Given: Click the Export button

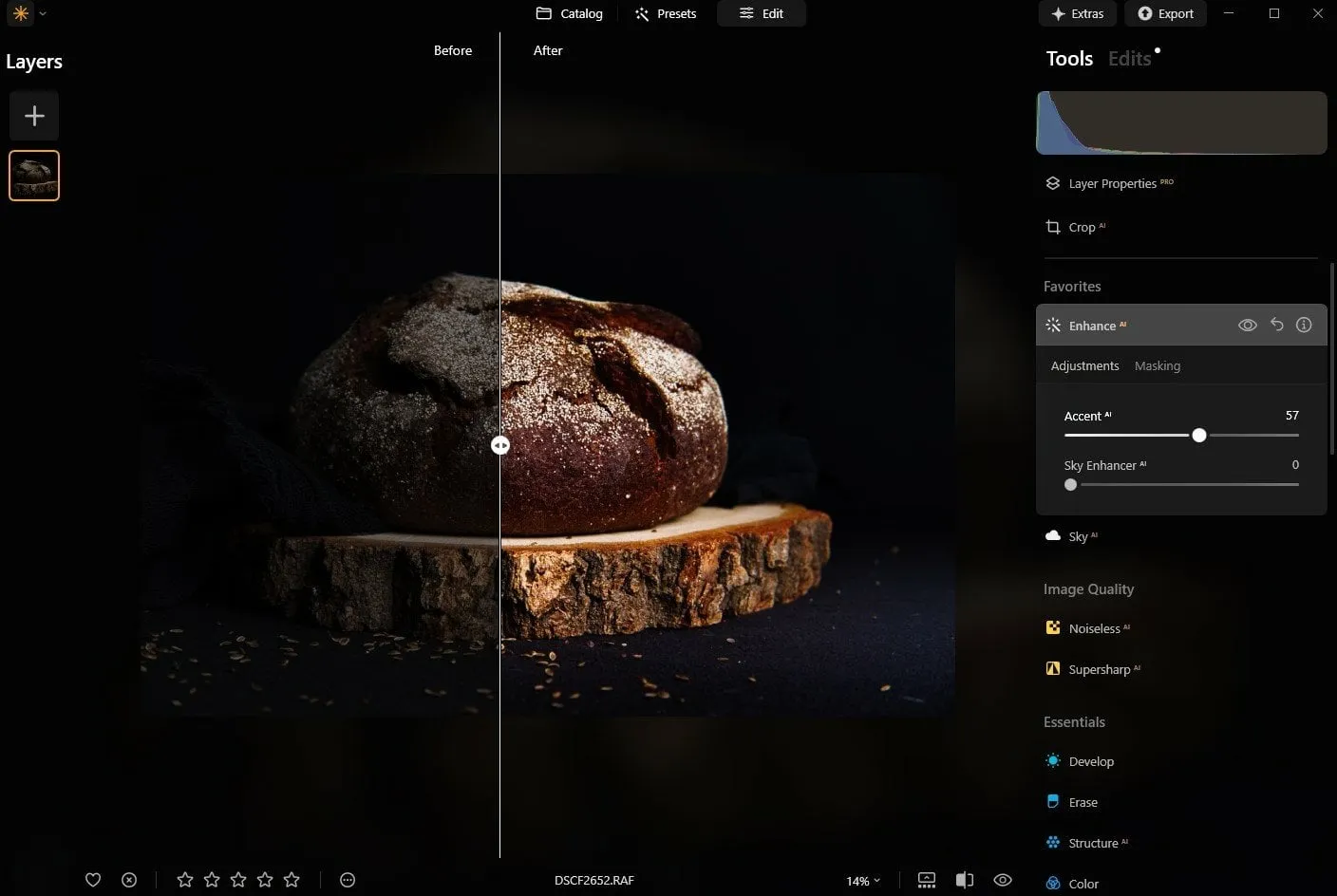Looking at the screenshot, I should 1165,13.
